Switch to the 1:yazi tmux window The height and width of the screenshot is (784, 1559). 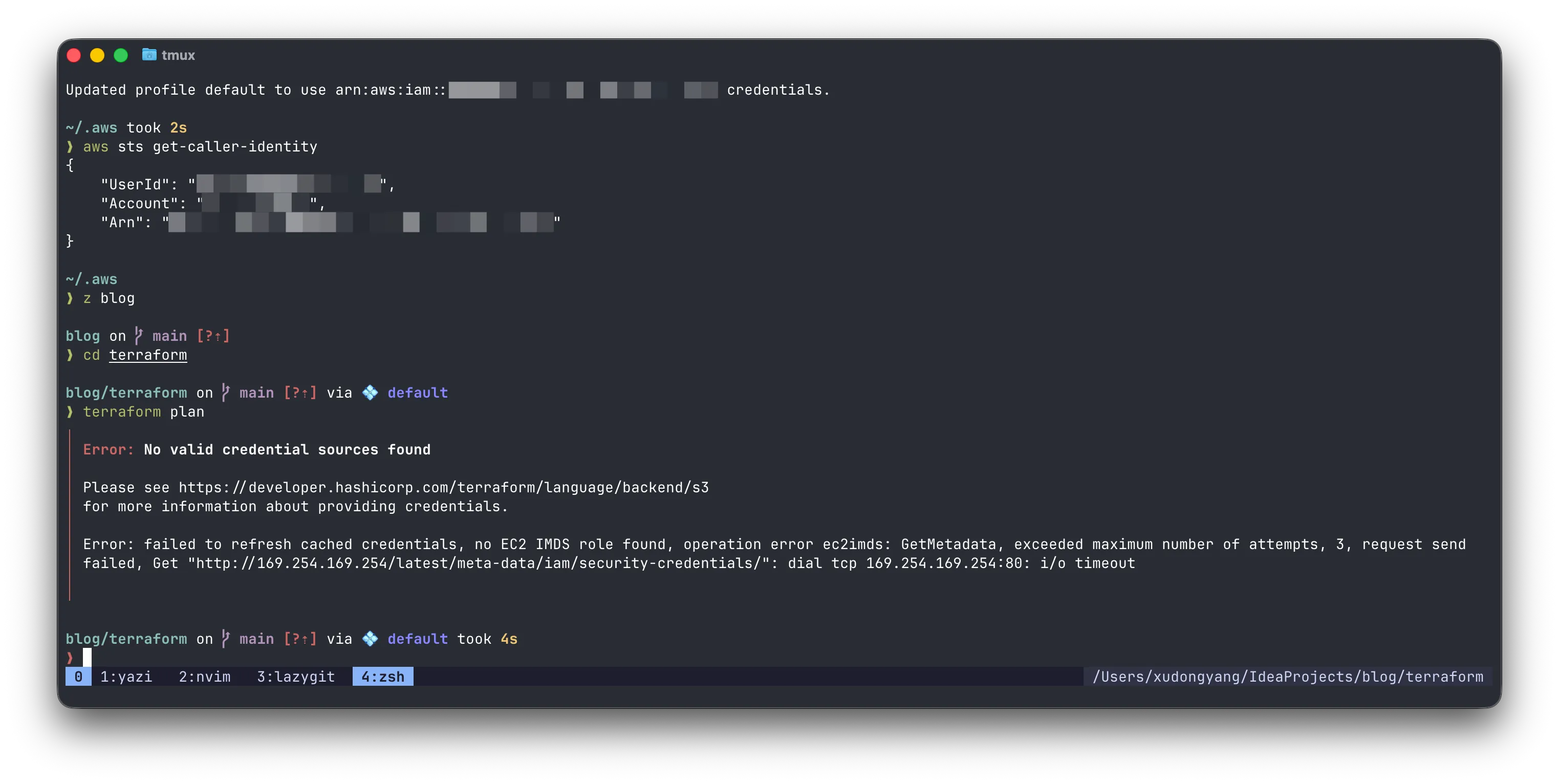(x=126, y=677)
